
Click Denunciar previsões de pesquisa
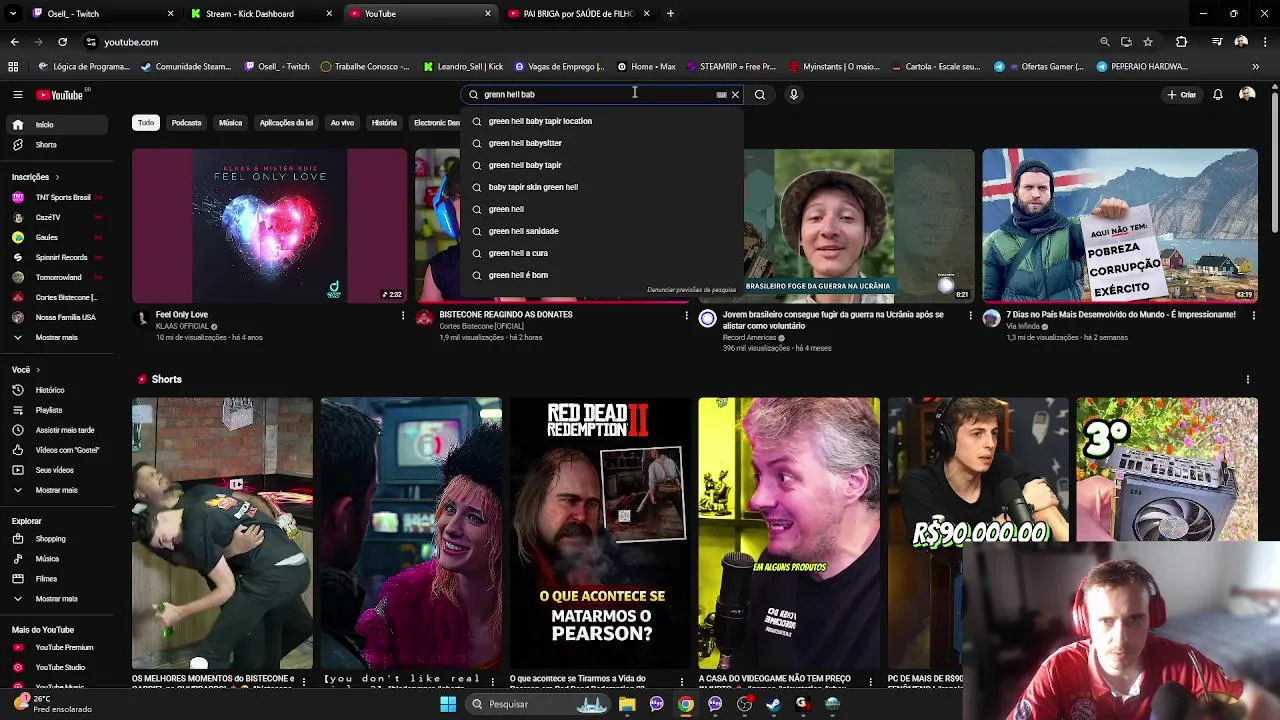pos(691,290)
